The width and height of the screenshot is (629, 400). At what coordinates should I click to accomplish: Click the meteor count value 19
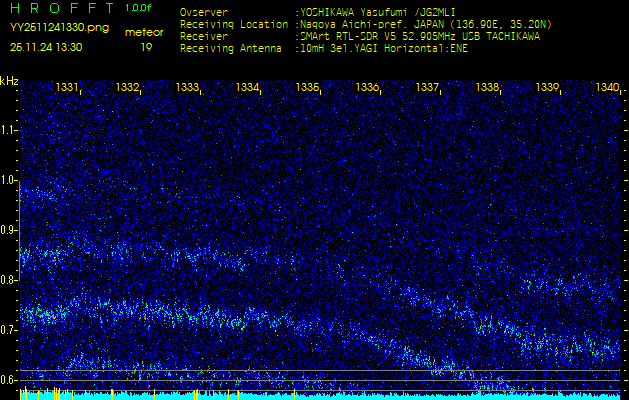[146, 47]
